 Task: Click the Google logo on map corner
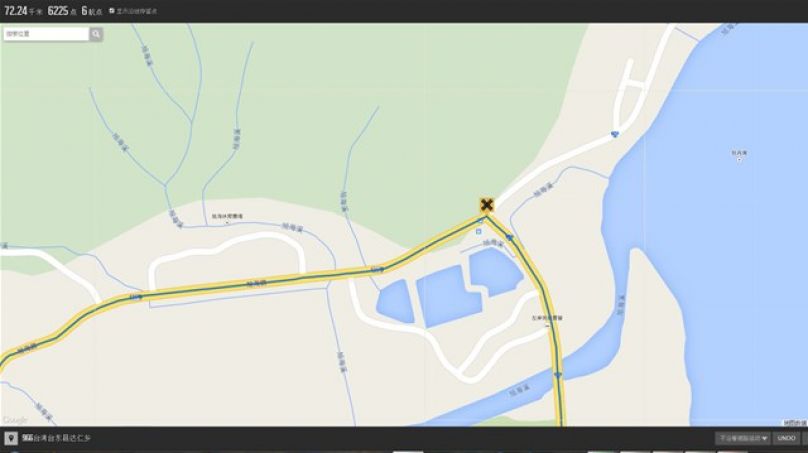15,421
